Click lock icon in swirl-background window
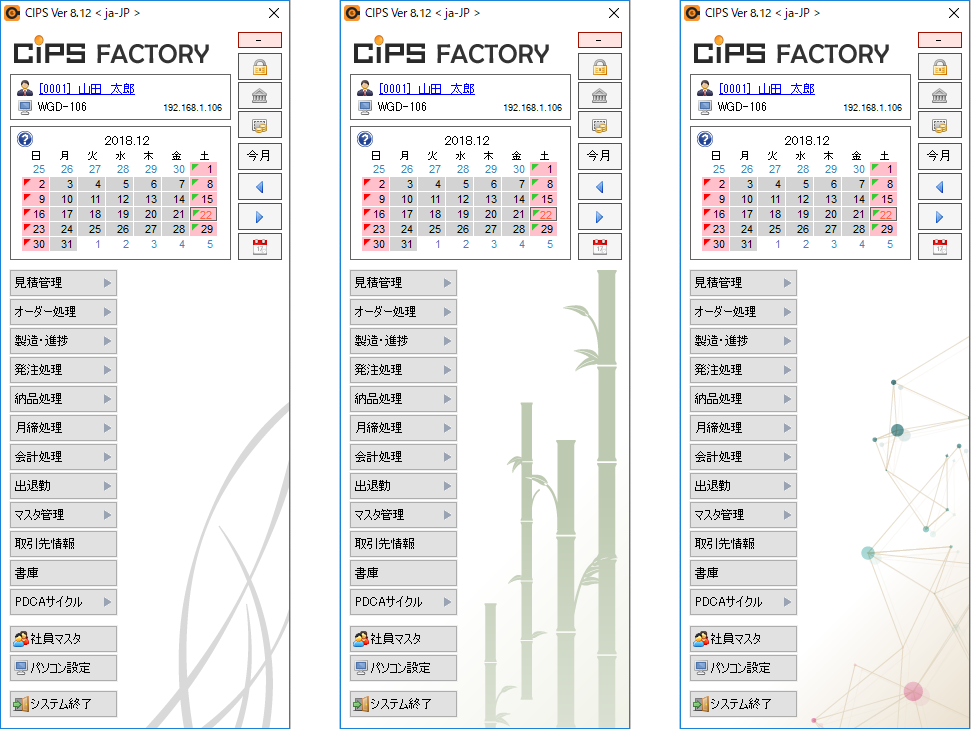 point(260,67)
